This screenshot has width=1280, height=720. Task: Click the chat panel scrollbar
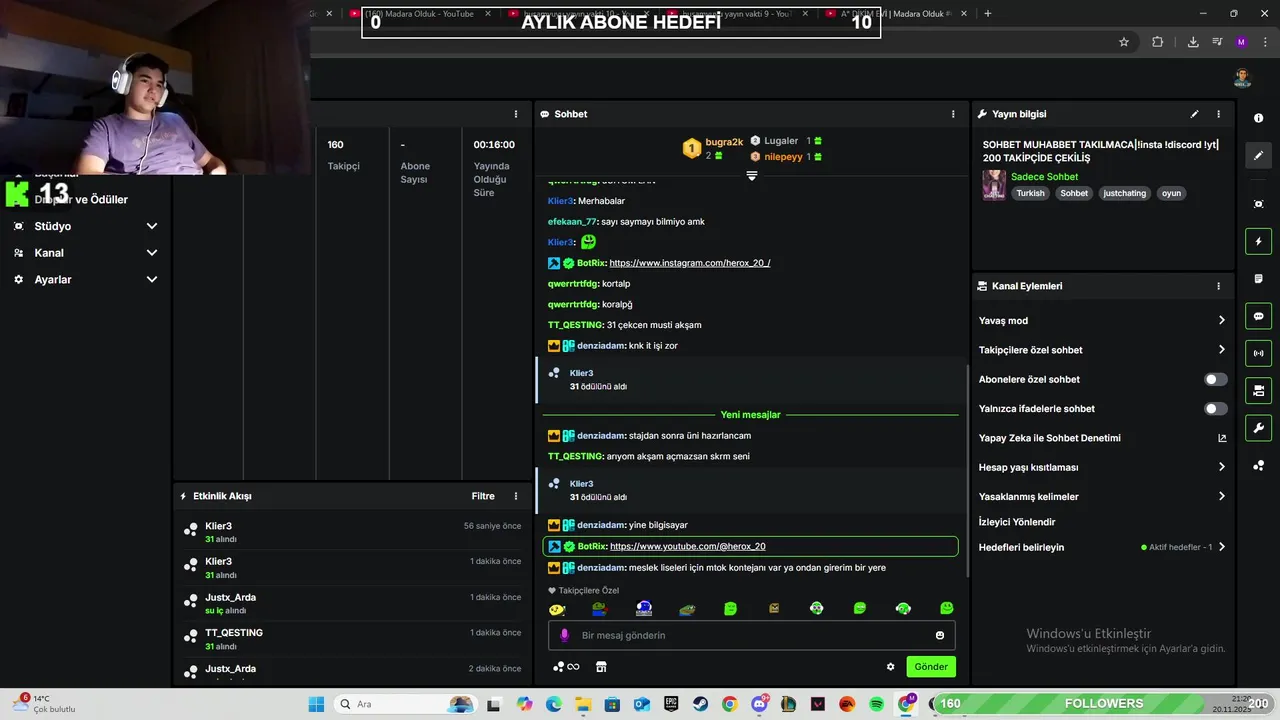coord(966,470)
